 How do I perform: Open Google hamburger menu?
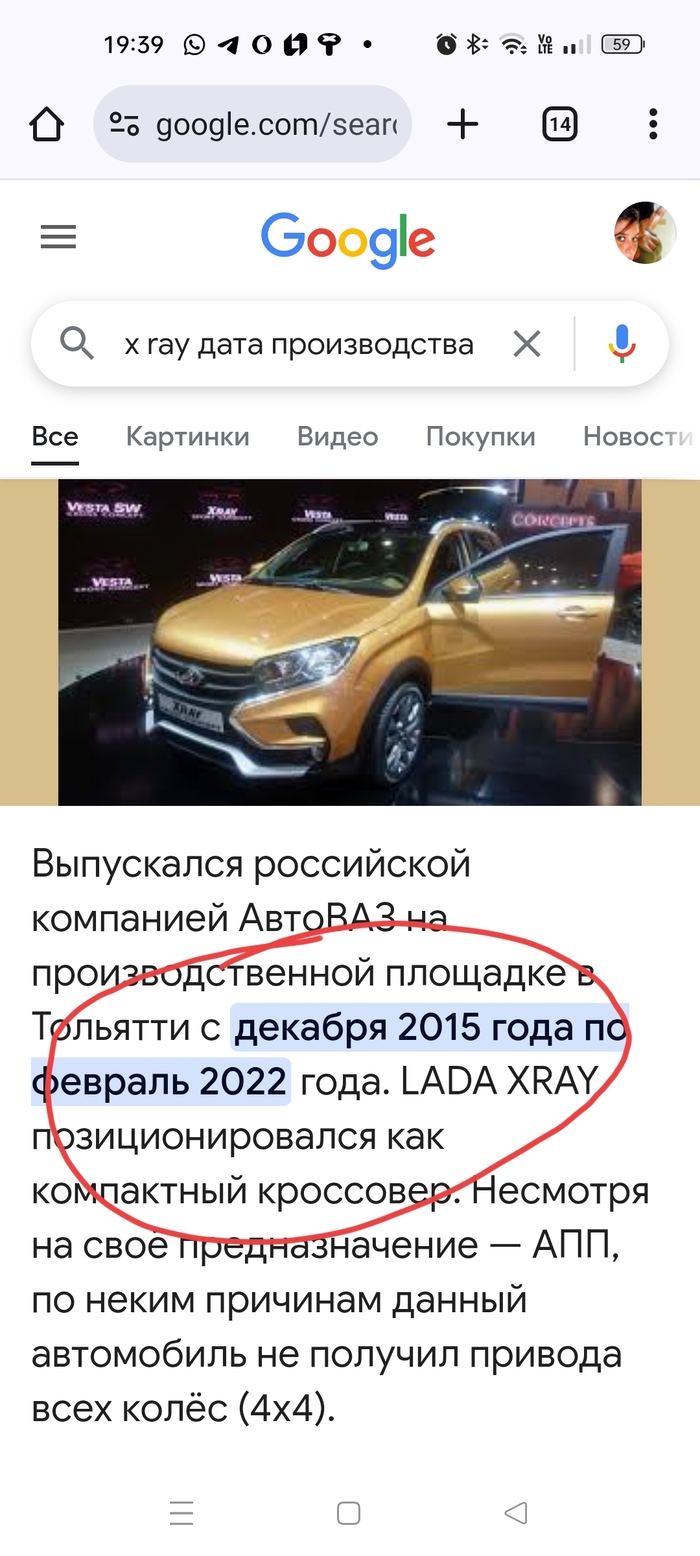click(x=58, y=237)
